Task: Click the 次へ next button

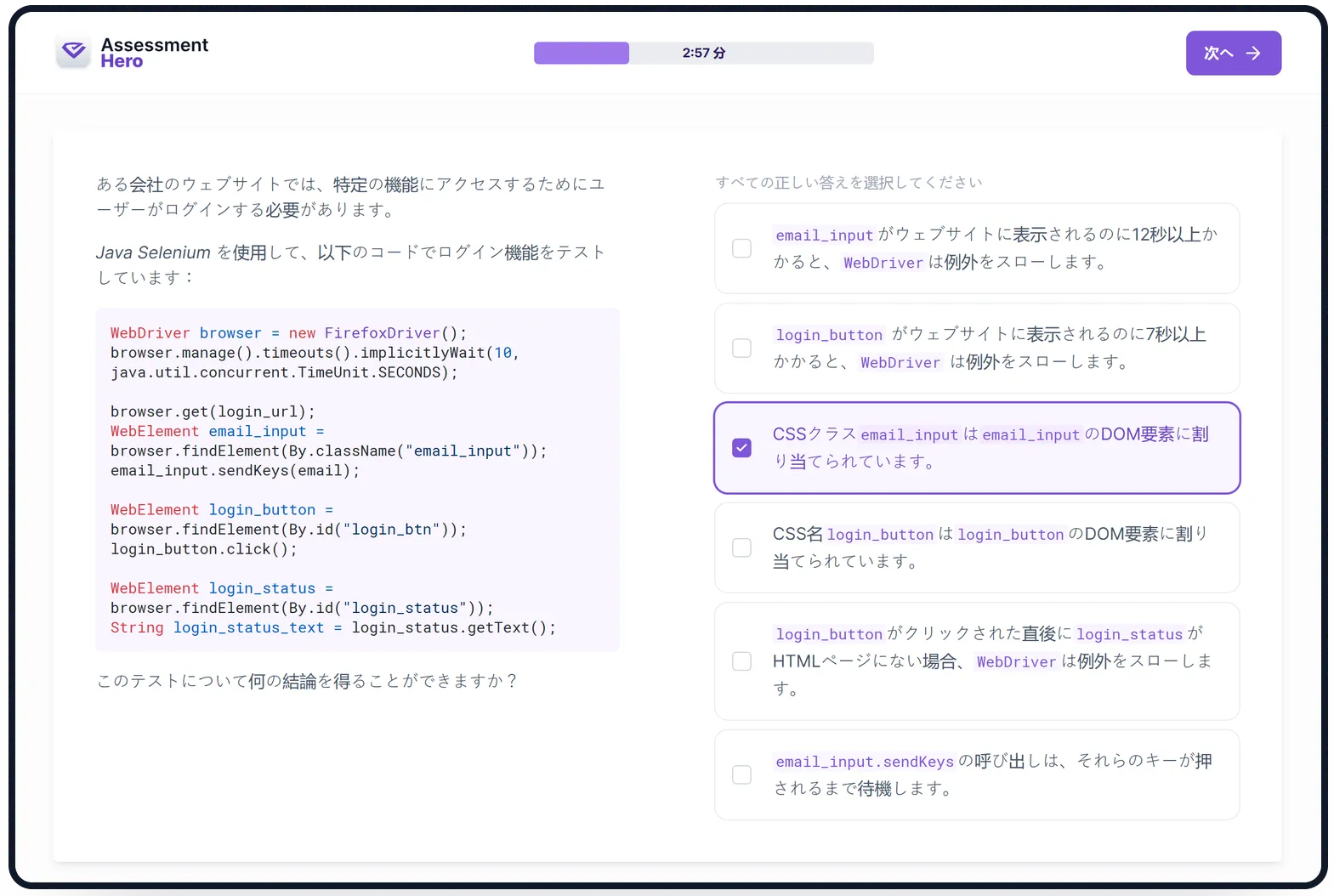Action: click(1233, 54)
